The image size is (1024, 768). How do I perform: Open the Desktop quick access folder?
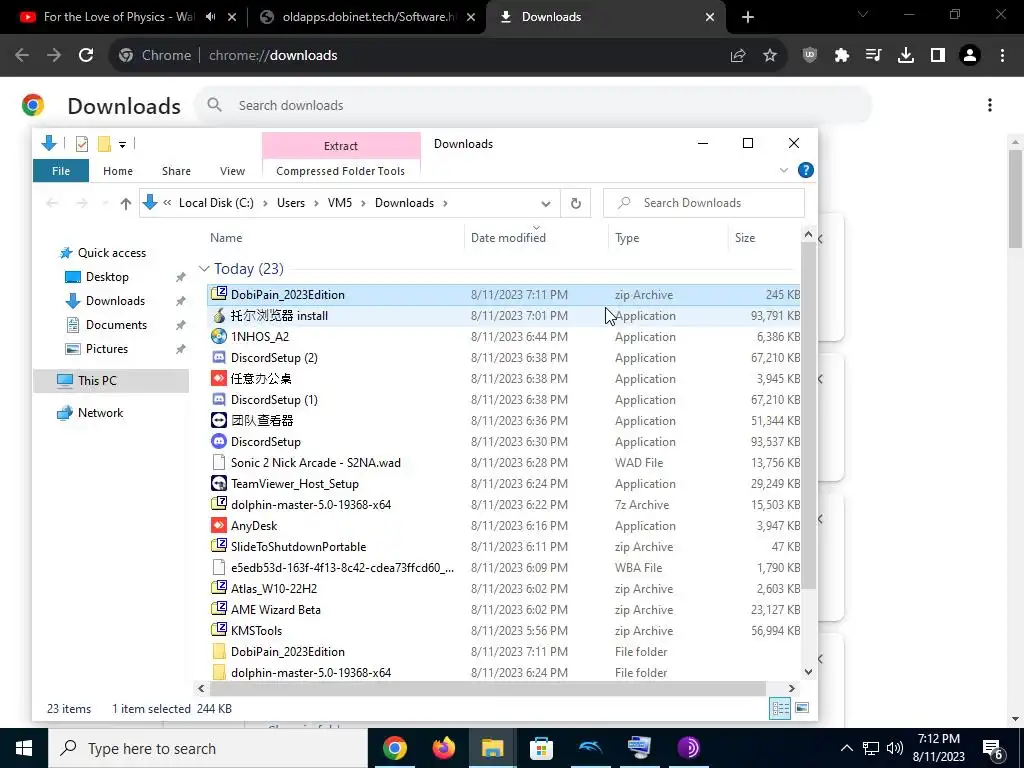click(107, 277)
